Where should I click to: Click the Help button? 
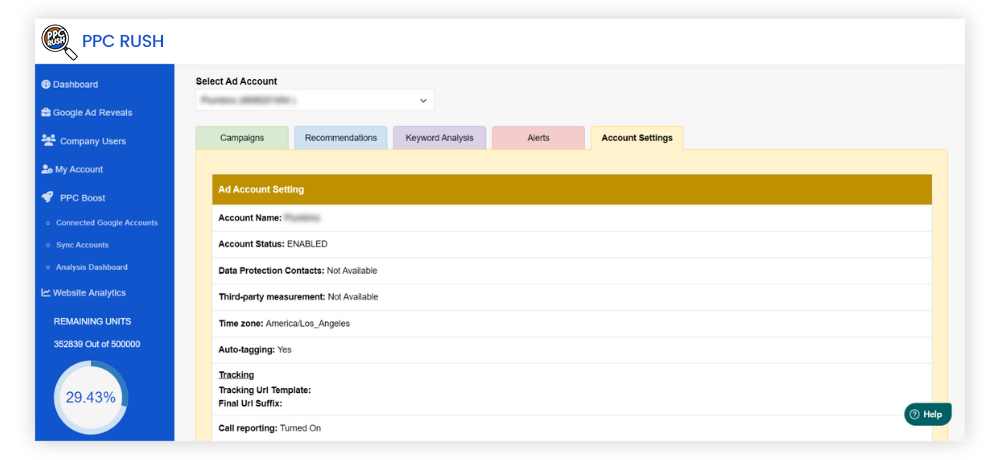(928, 414)
